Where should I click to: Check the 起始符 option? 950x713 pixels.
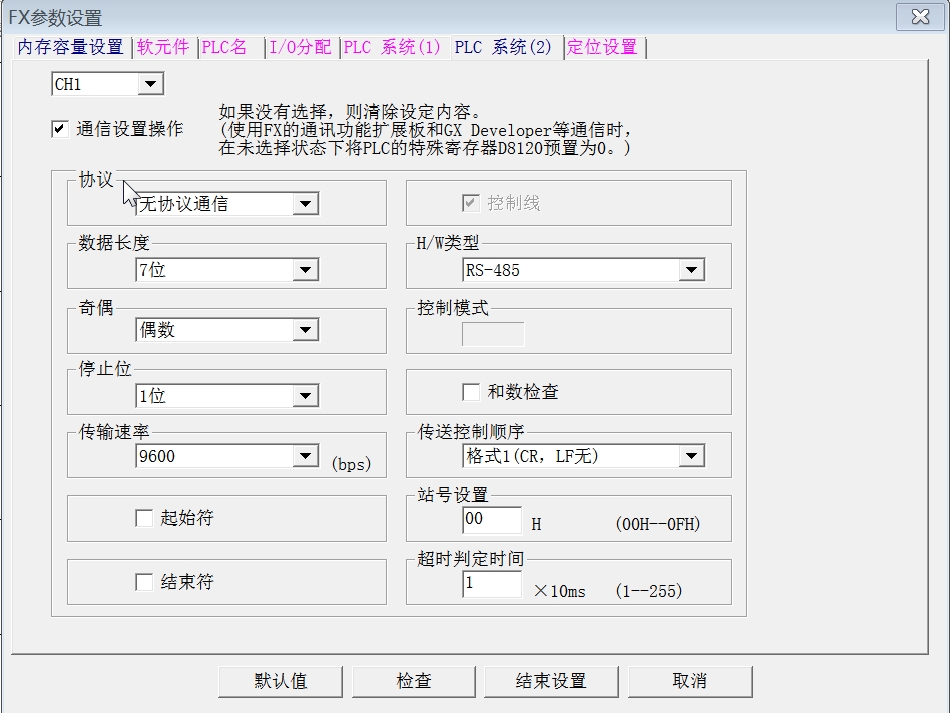[x=144, y=518]
